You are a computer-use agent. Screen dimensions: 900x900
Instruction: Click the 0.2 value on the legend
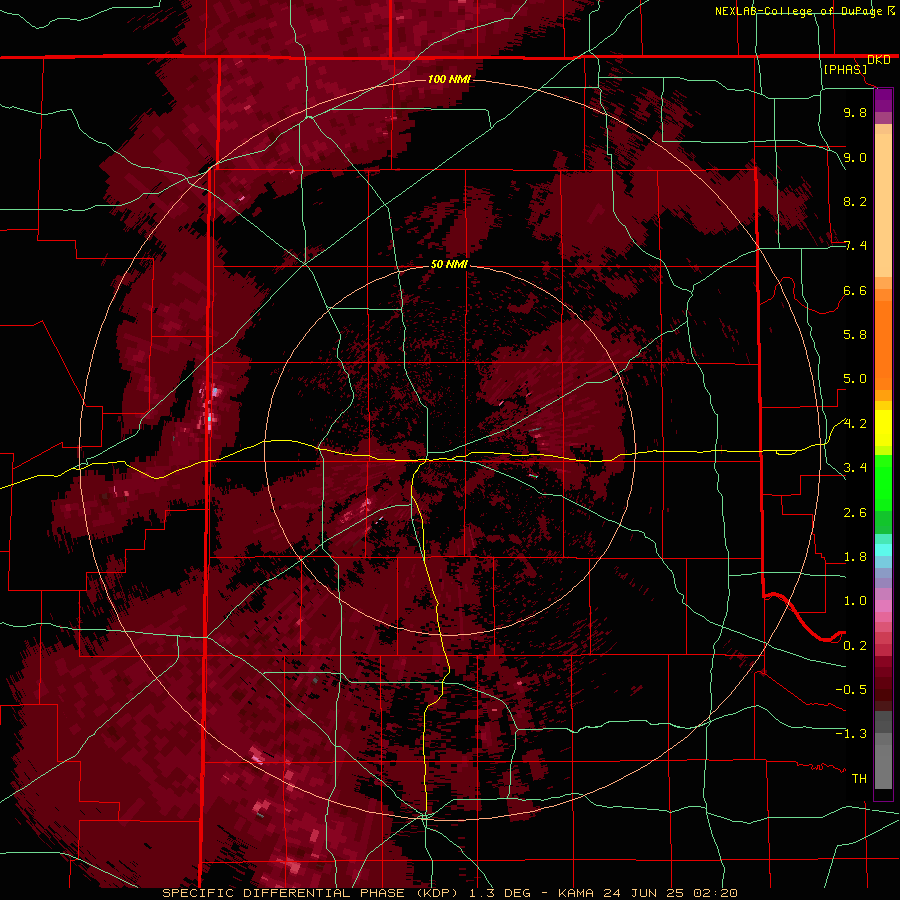[x=855, y=646]
